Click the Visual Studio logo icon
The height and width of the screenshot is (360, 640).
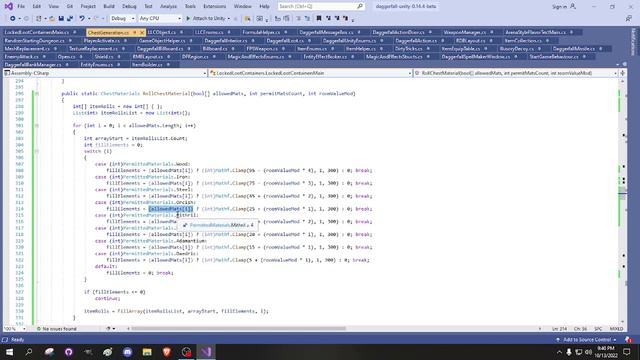click(x=8, y=7)
